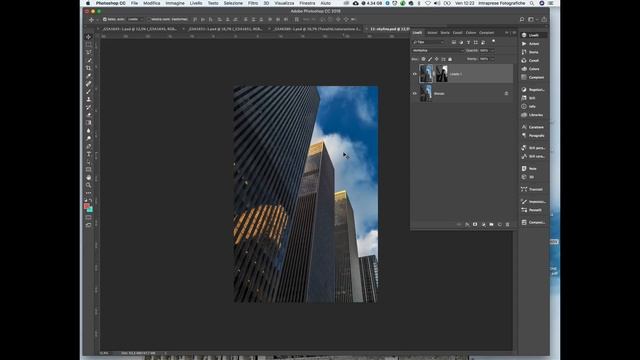Image resolution: width=640 pixels, height=360 pixels.
Task: Click the Paragrafo panel button
Action: [x=533, y=136]
